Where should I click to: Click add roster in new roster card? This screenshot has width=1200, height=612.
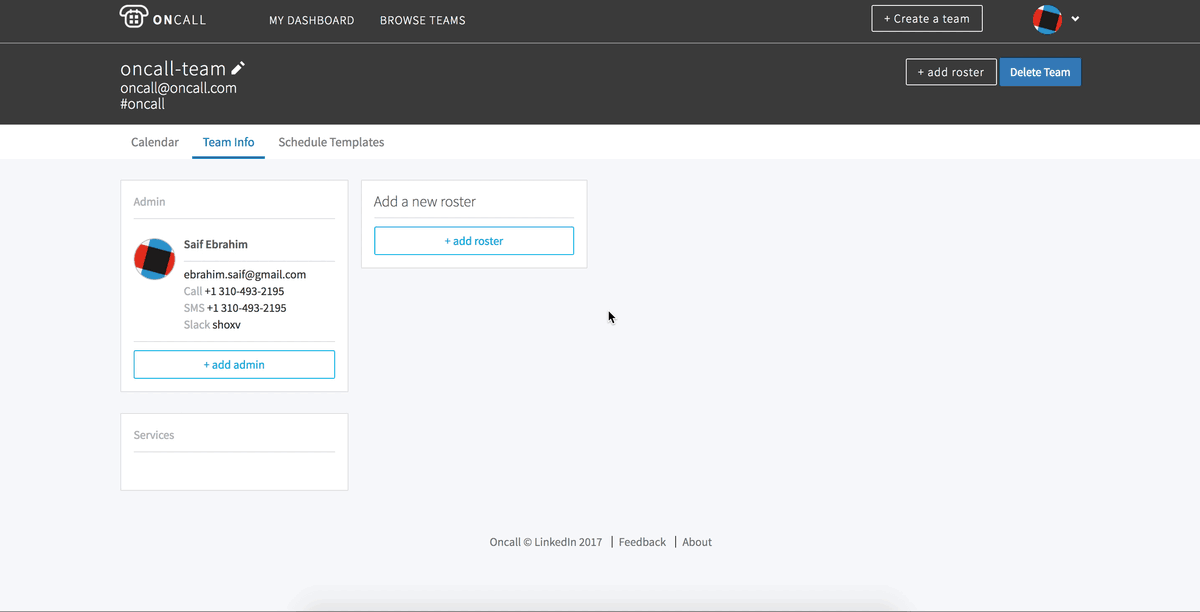474,241
